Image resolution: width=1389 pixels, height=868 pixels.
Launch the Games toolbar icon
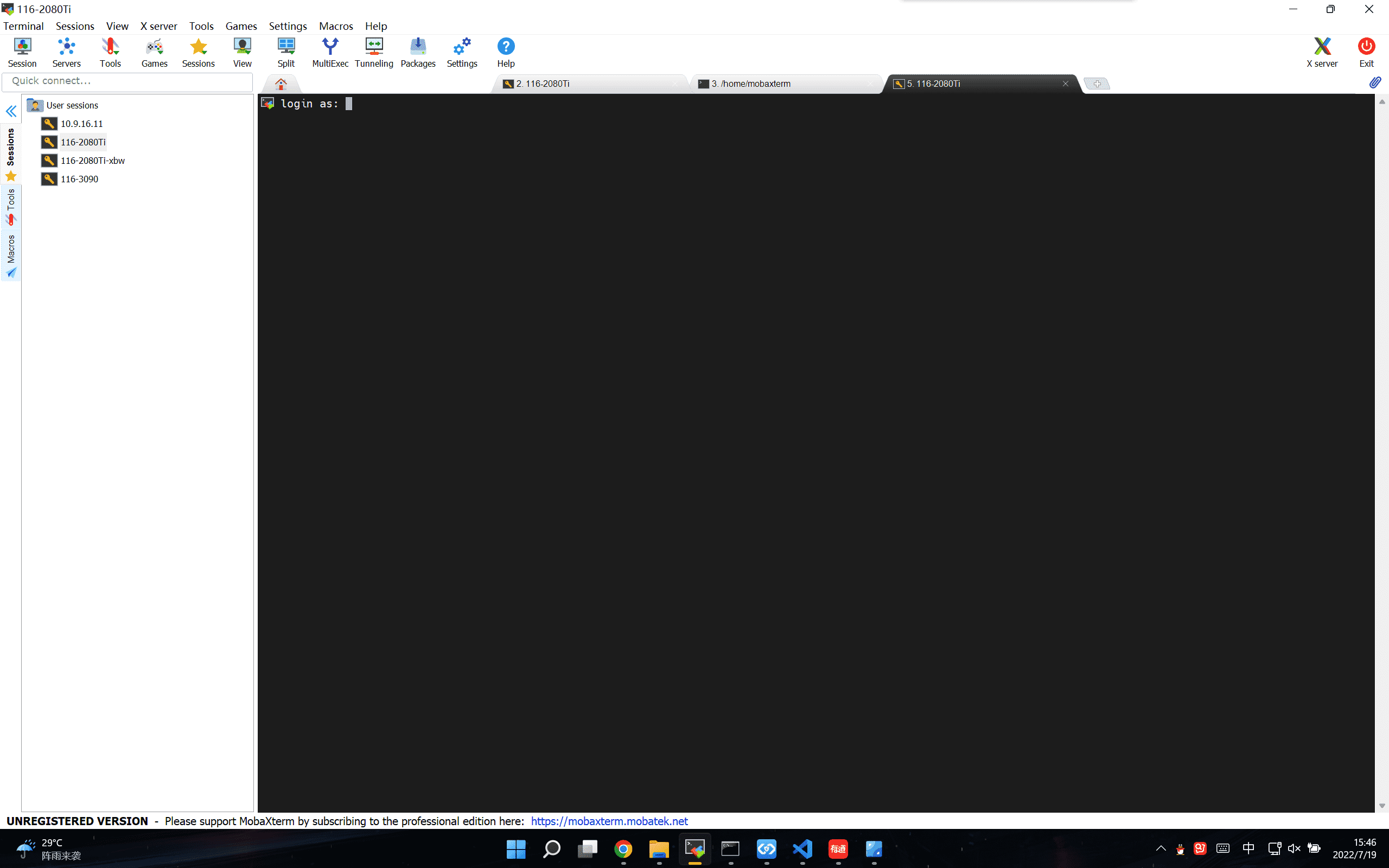click(155, 53)
